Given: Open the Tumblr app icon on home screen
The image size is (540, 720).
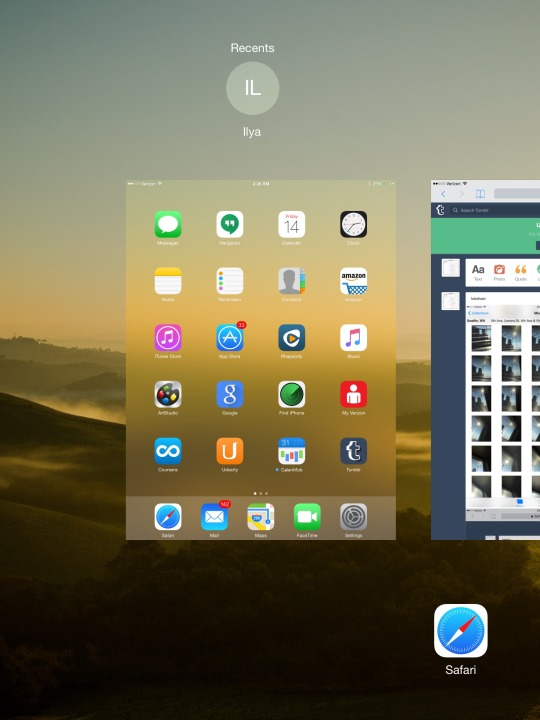Looking at the screenshot, I should (x=354, y=451).
